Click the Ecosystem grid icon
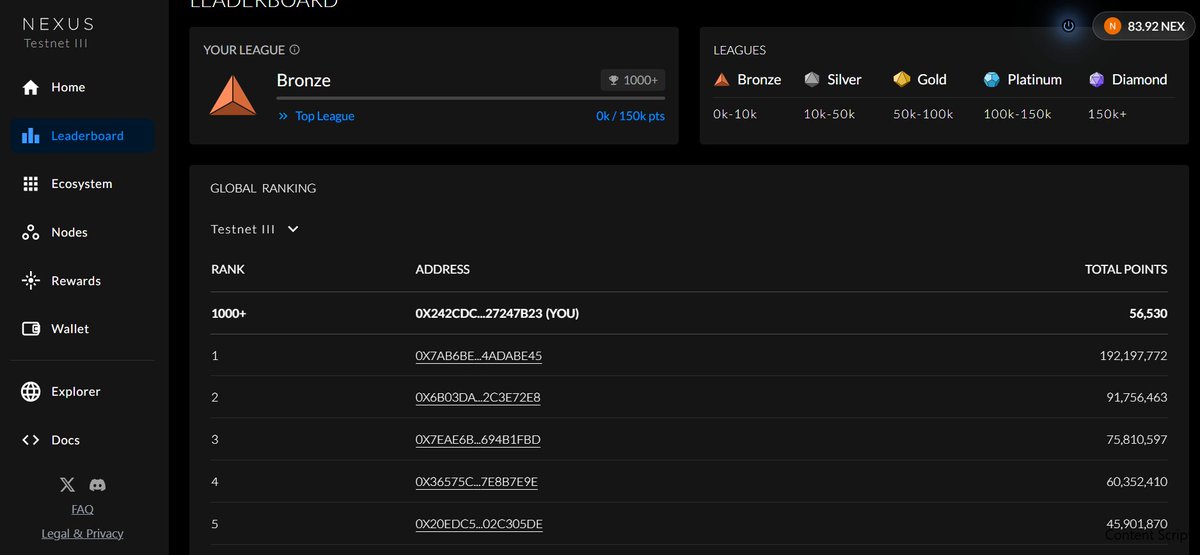Viewport: 1200px width, 555px height. (x=31, y=184)
